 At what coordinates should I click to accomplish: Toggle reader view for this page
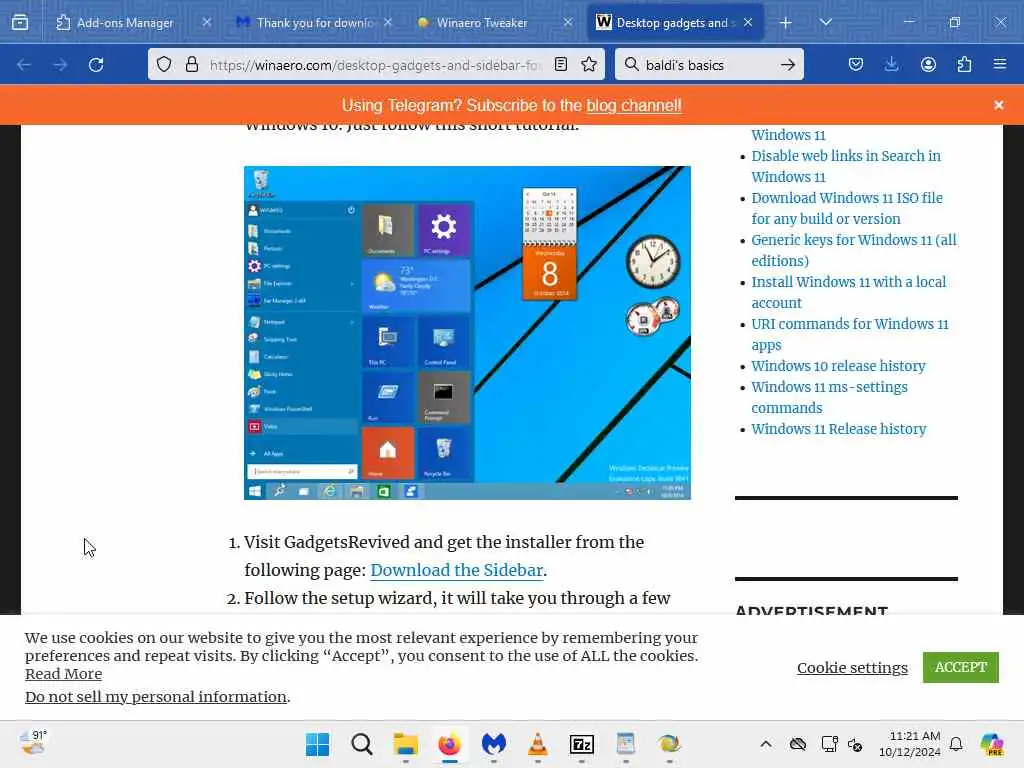(560, 64)
